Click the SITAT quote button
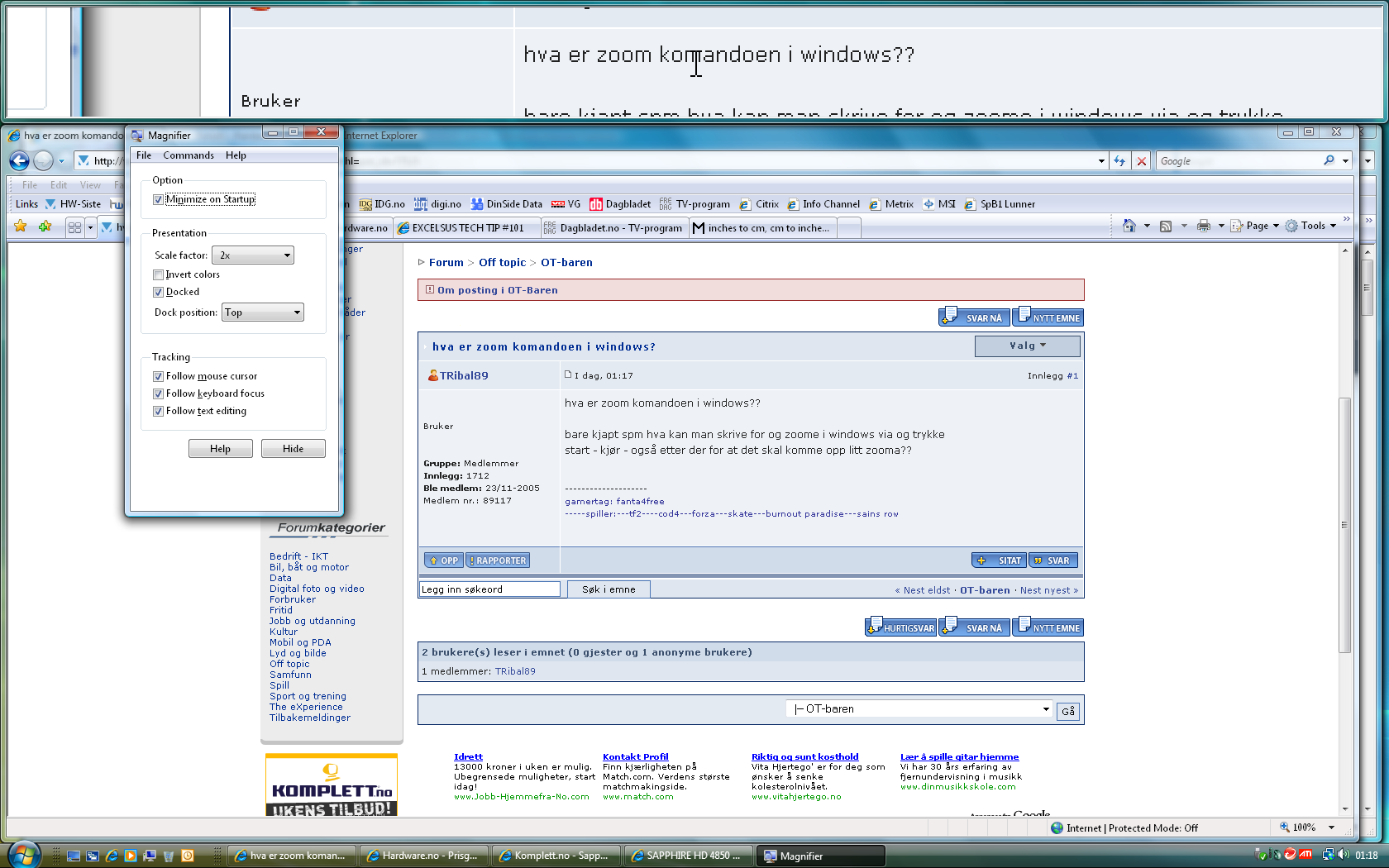1389x868 pixels. [x=1000, y=560]
